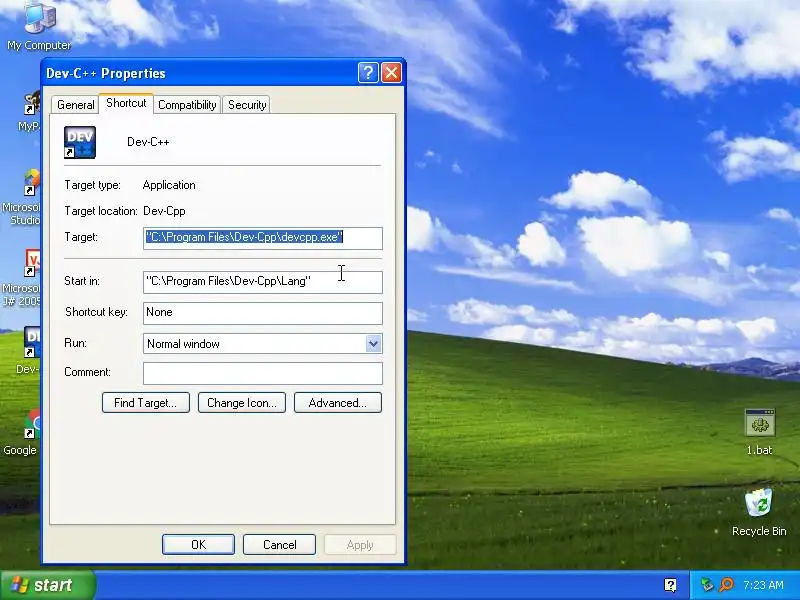Click the Target location 'Dev-Cpp' text
The image size is (800, 600).
coord(164,211)
